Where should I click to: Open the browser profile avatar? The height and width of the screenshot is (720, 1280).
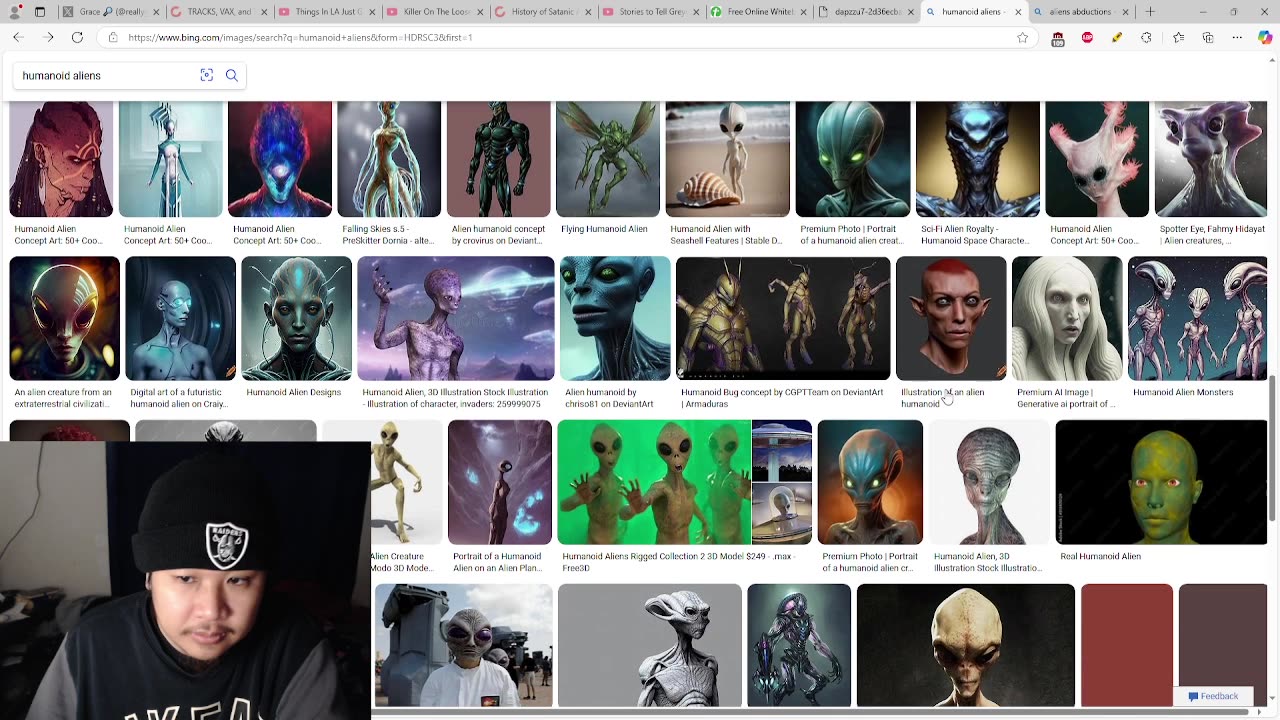click(15, 12)
